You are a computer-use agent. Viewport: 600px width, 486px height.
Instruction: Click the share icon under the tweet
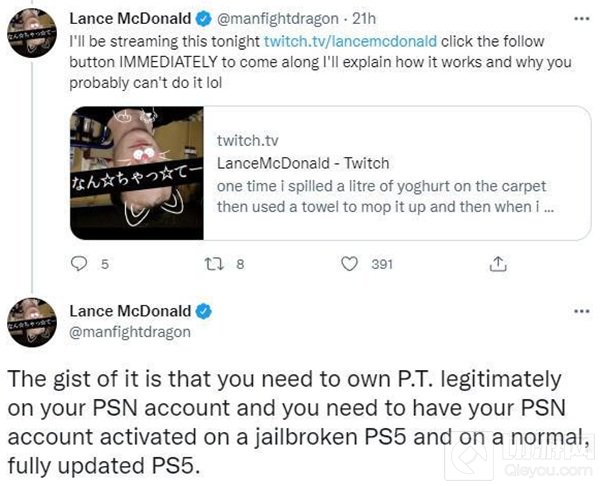pyautogui.click(x=497, y=264)
